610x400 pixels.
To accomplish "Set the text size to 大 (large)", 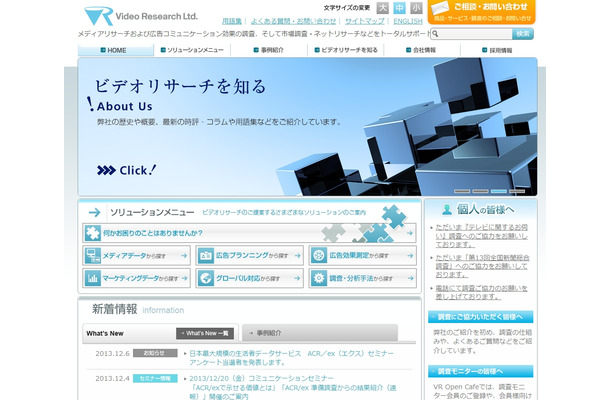I will click(x=382, y=8).
